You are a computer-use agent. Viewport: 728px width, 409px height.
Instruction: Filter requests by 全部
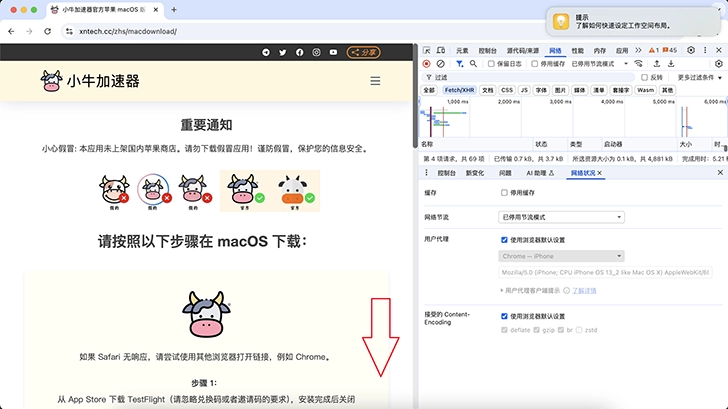click(x=429, y=90)
